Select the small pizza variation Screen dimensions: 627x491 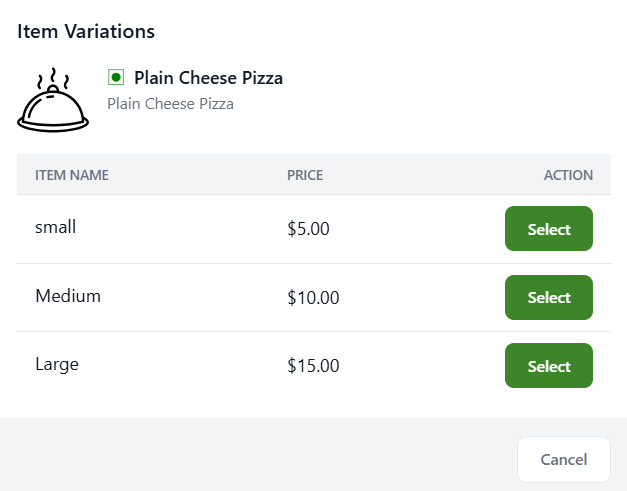click(548, 229)
